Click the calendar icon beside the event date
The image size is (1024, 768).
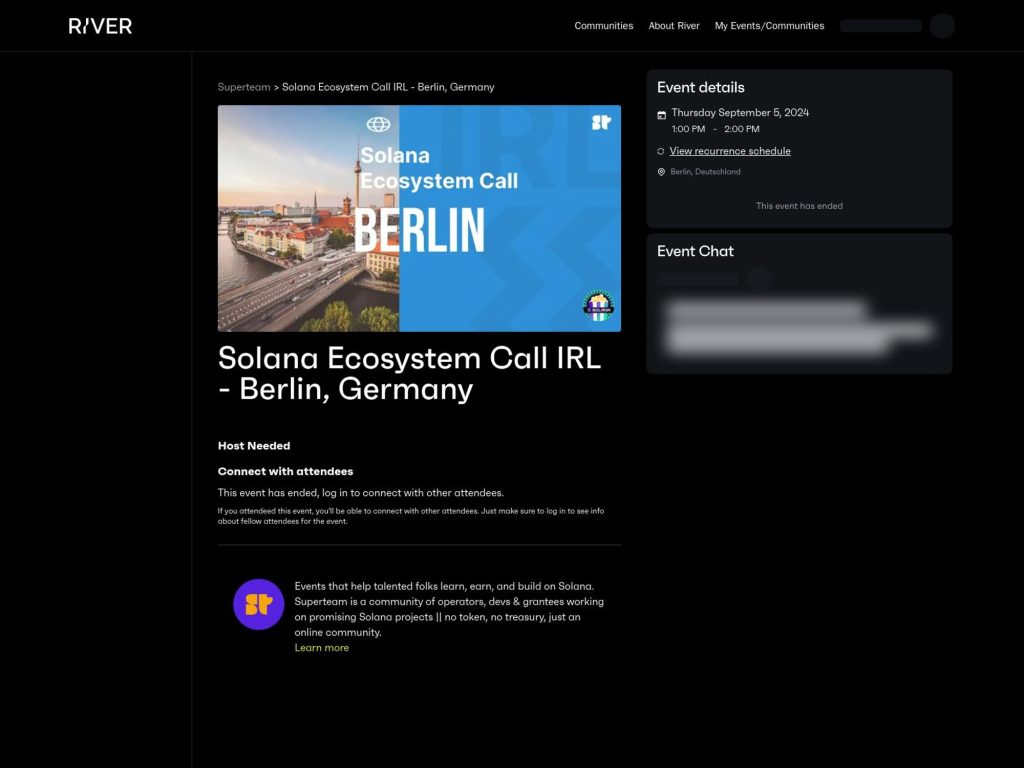(663, 112)
